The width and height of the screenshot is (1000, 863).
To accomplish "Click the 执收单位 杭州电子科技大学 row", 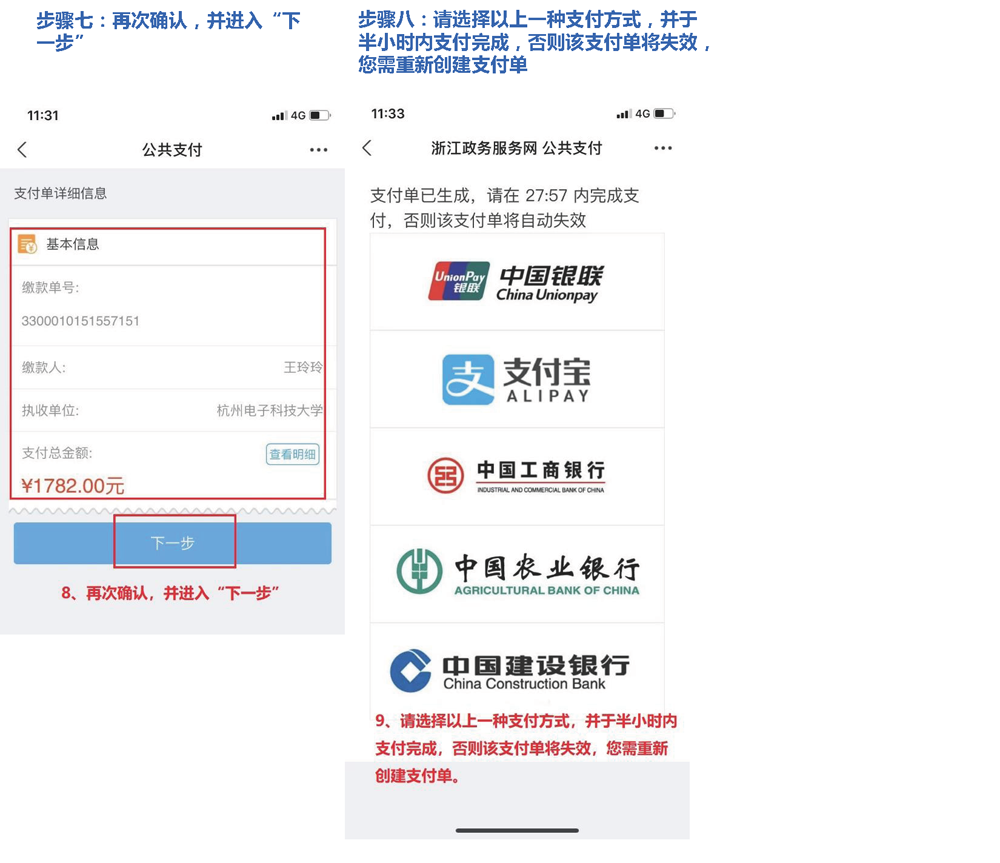I will tap(172, 410).
